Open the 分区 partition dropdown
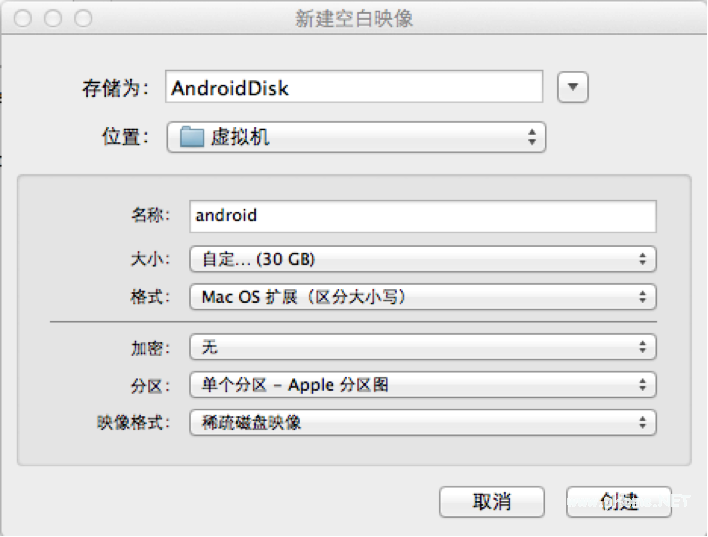 (422, 385)
